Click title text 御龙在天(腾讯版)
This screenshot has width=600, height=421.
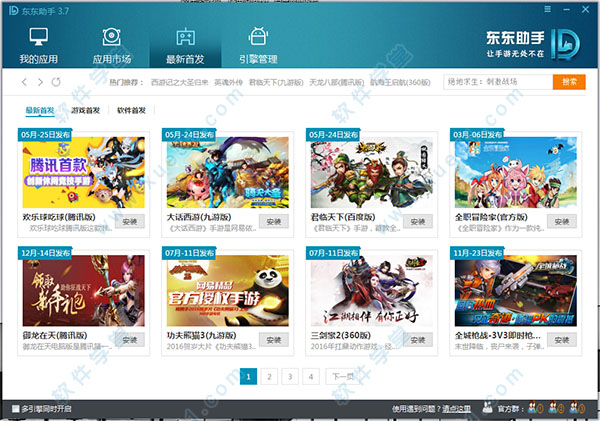point(55,335)
